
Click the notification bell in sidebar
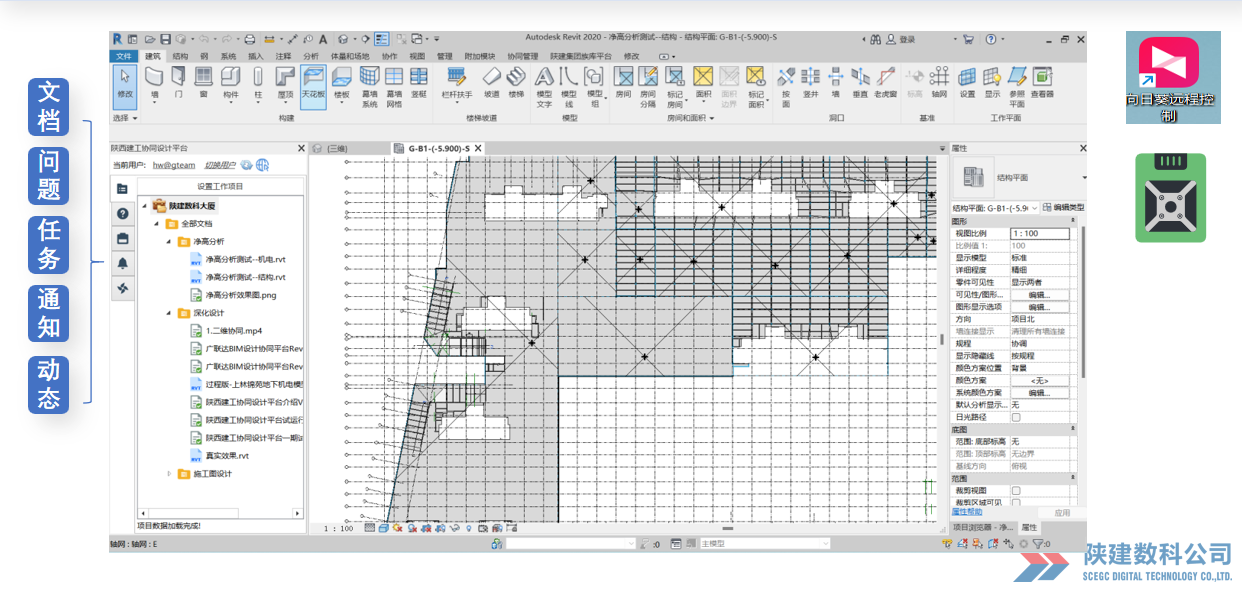coord(123,263)
